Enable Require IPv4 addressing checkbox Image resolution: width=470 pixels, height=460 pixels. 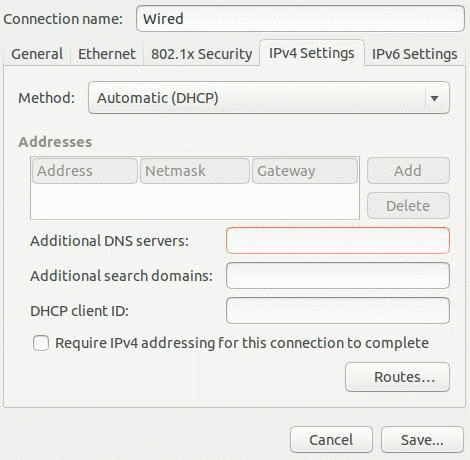coord(41,343)
